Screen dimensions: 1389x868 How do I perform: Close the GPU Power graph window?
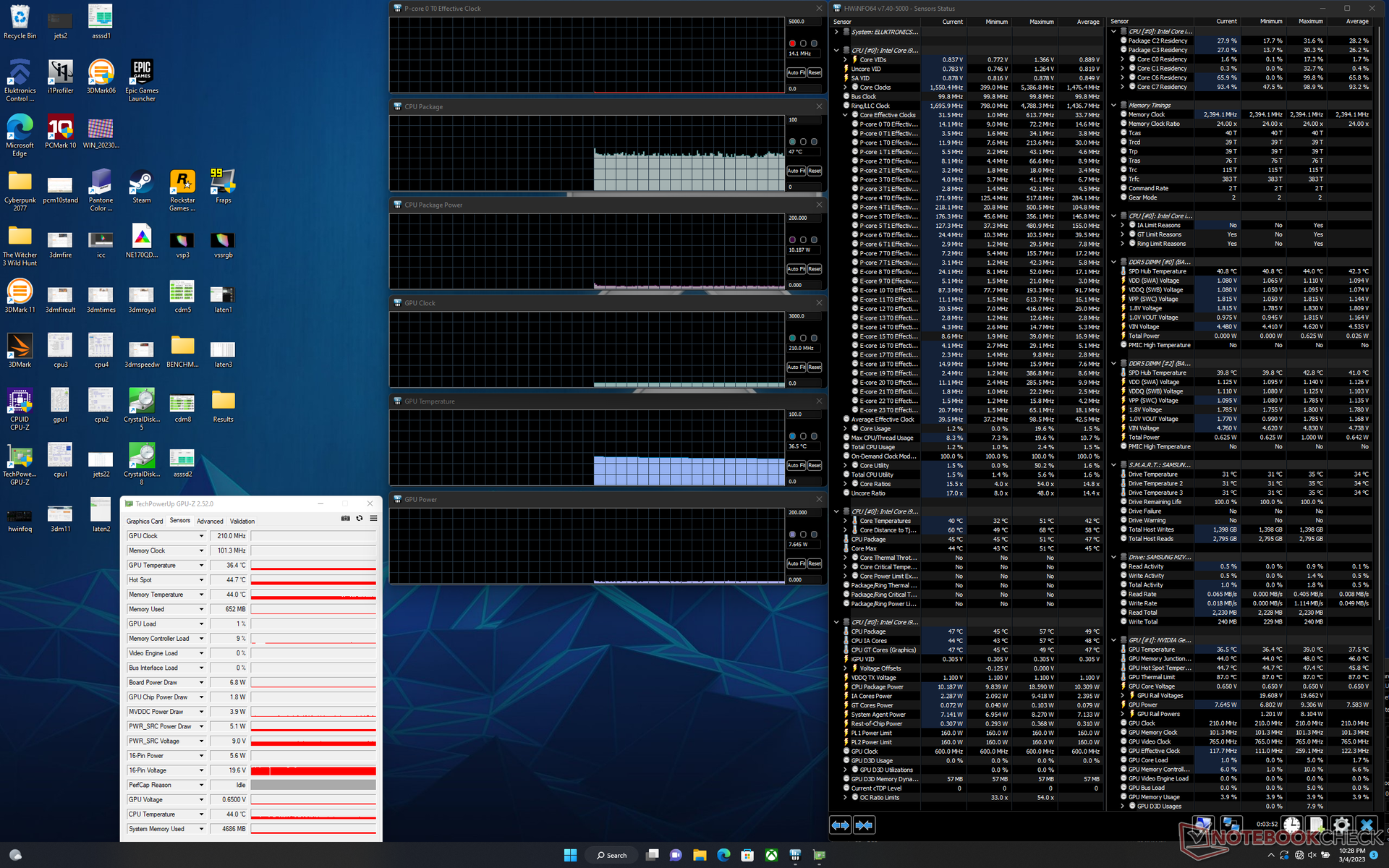pyautogui.click(x=819, y=499)
